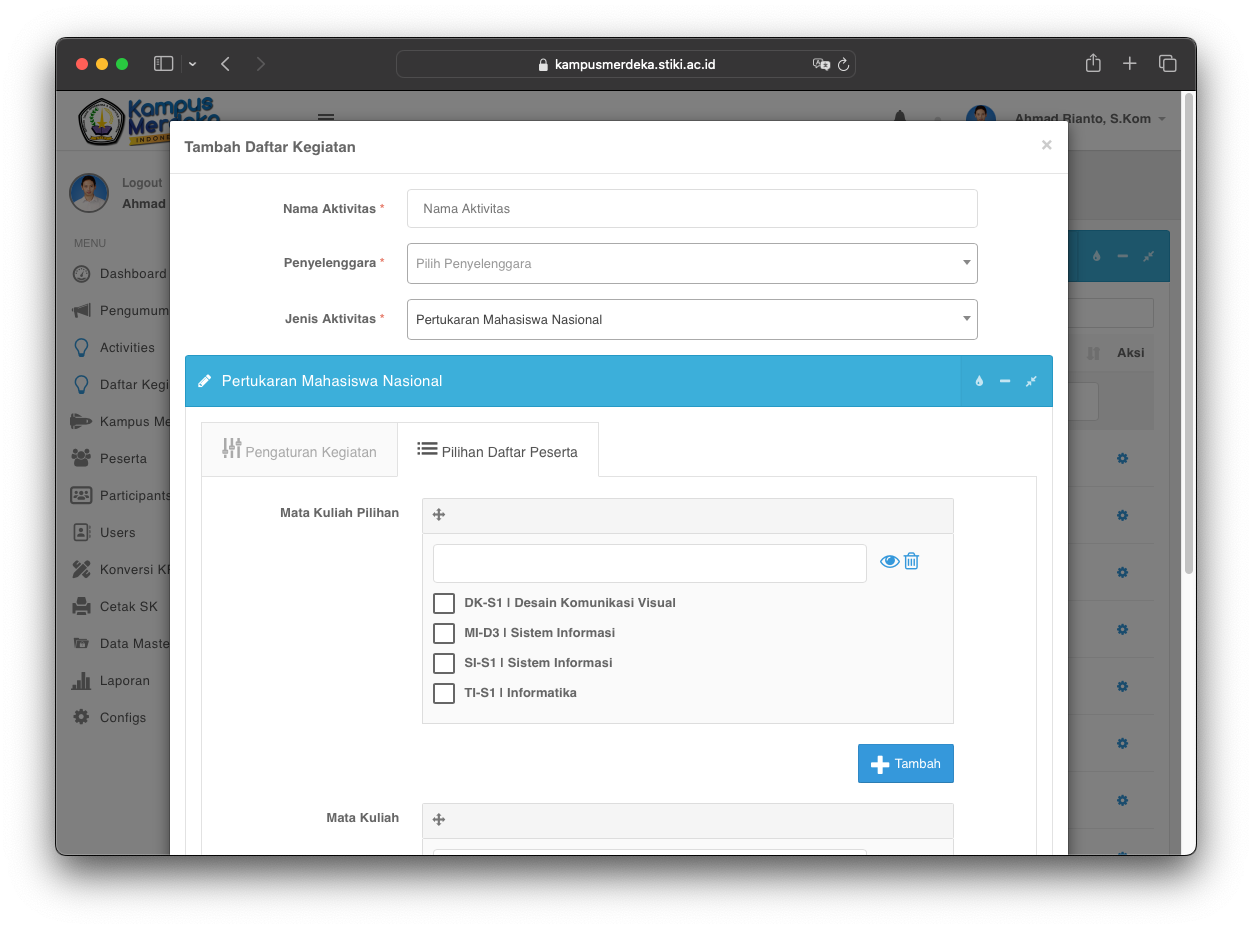Click the move handle icon in Mata Kuliah Pilihan
The height and width of the screenshot is (929, 1252).
coord(438,515)
